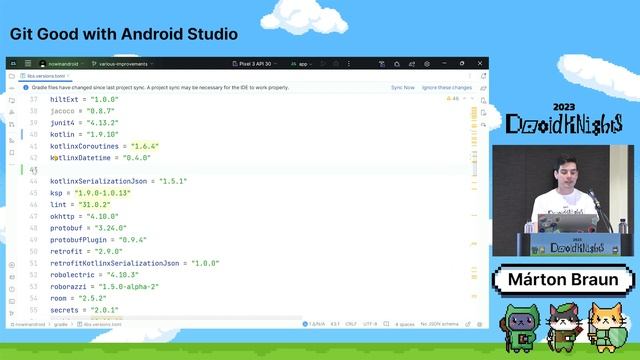Viewport: 640px width, 360px height.
Task: Click the kotlinxCoroutines "1.6.4" value
Action: click(144, 146)
